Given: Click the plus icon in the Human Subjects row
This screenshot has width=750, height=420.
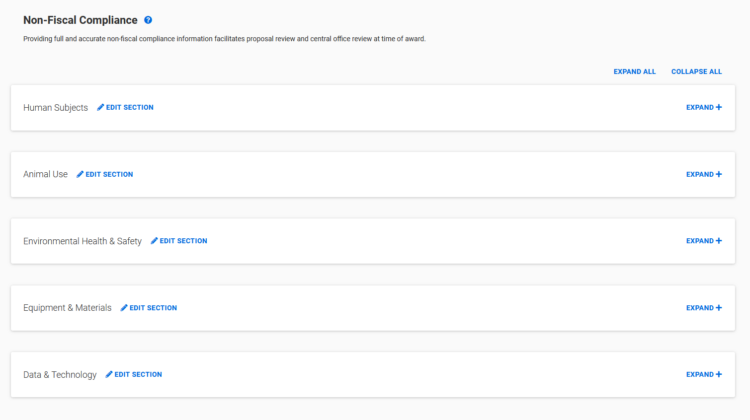Looking at the screenshot, I should pyautogui.click(x=719, y=107).
